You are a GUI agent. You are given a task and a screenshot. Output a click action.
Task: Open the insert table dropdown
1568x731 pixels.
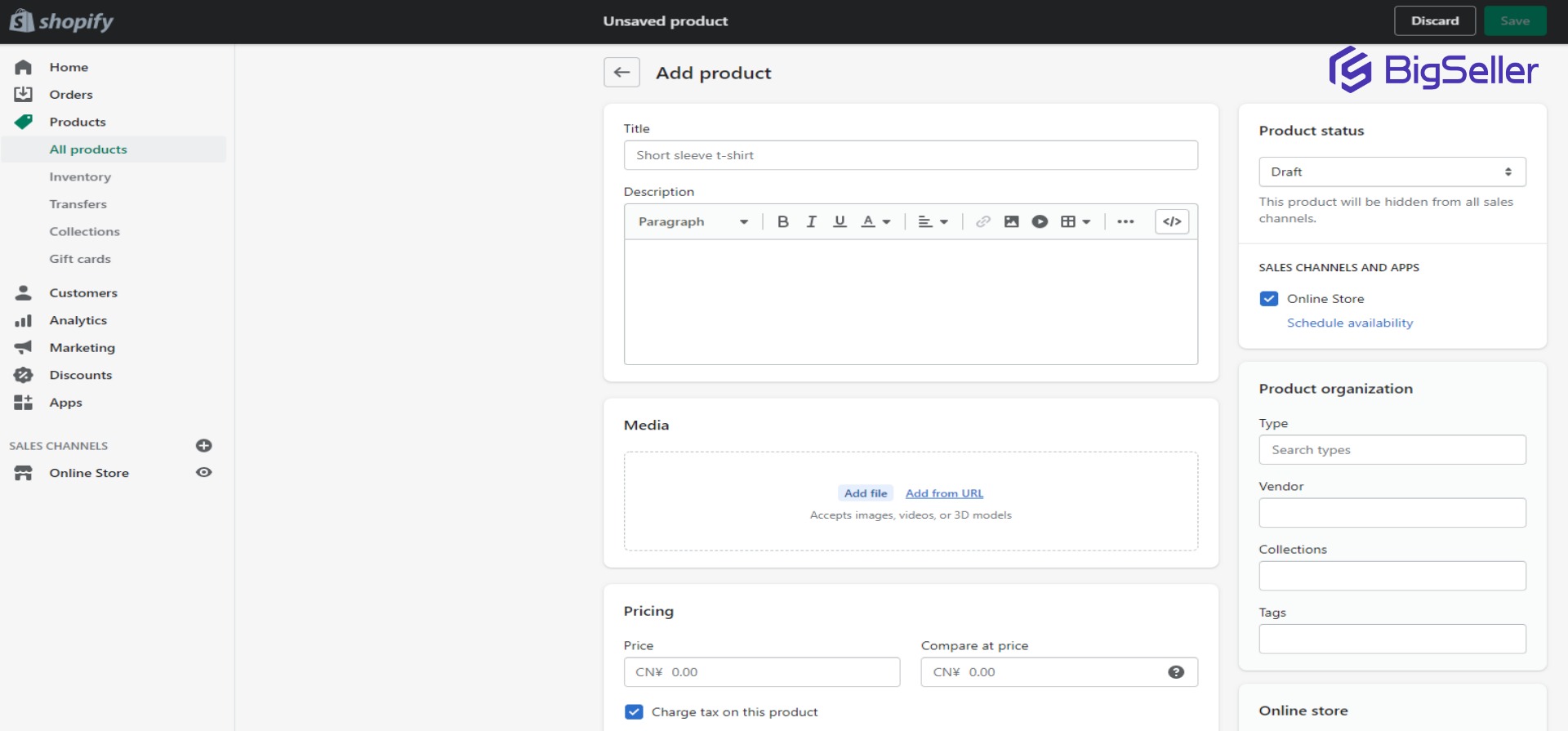(1075, 221)
